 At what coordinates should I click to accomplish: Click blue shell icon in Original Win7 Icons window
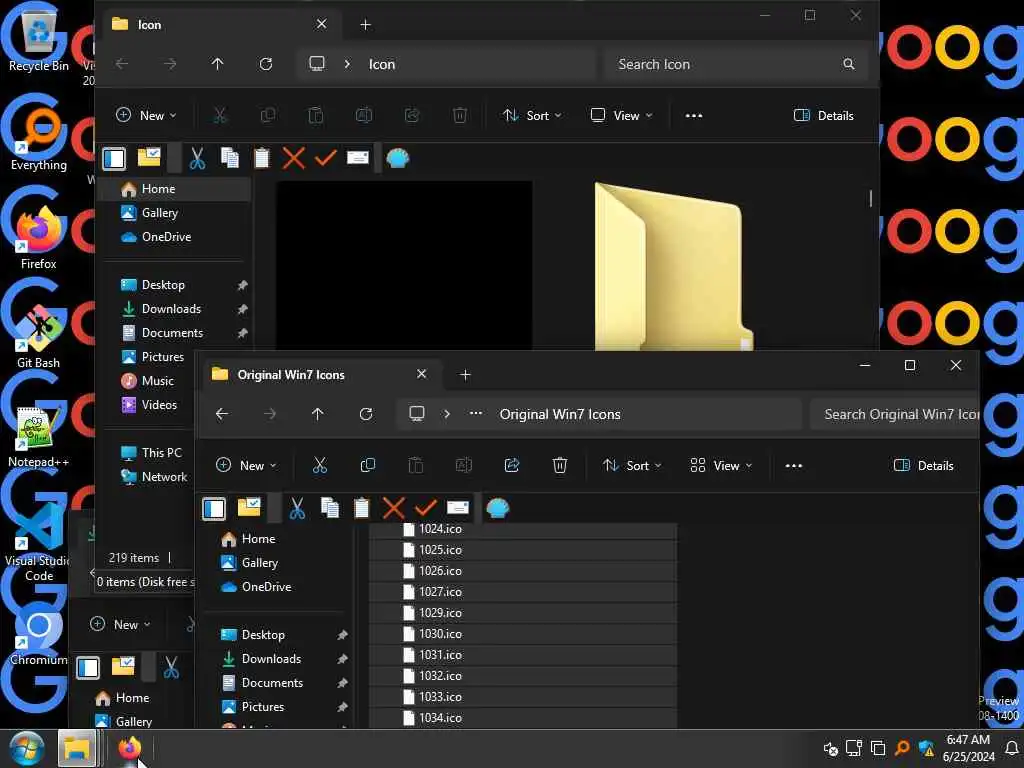tap(498, 508)
